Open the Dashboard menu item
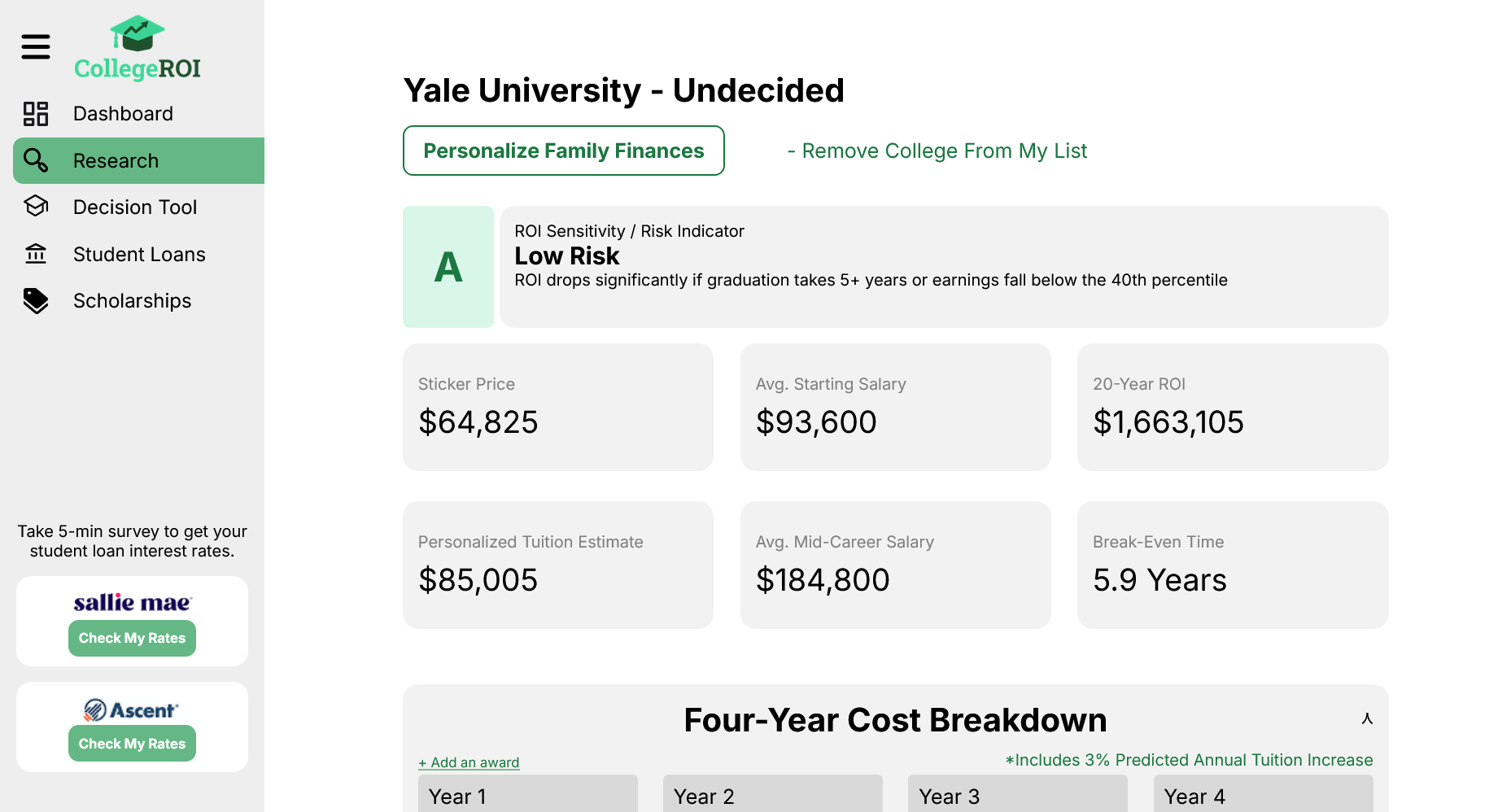This screenshot has width=1511, height=812. (123, 114)
